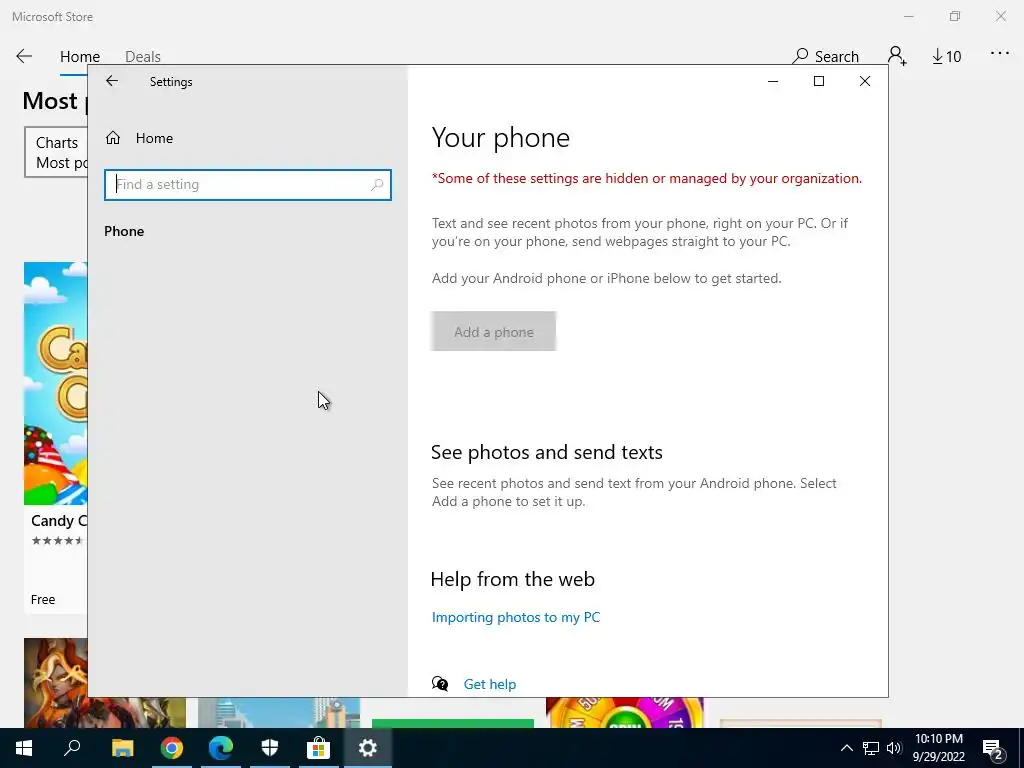The image size is (1024, 768).
Task: Open the Charts filter dropdown in Microsoft Store
Action: (x=56, y=152)
